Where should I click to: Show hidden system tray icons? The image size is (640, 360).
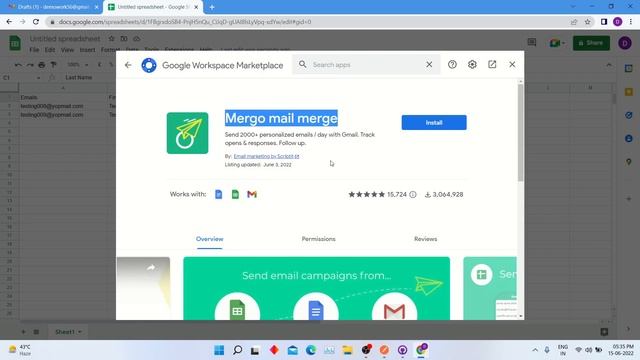(x=535, y=350)
